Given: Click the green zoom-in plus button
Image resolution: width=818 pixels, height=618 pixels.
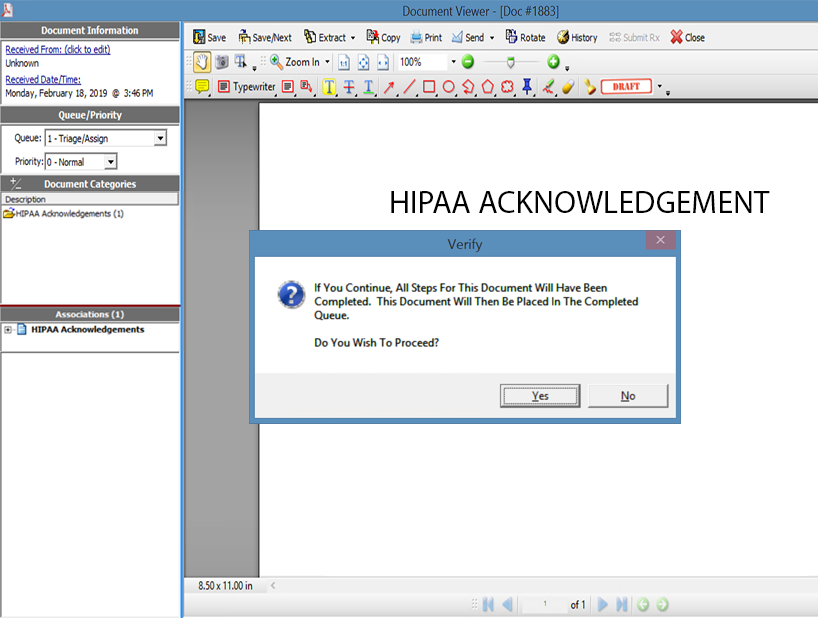Looking at the screenshot, I should click(553, 62).
